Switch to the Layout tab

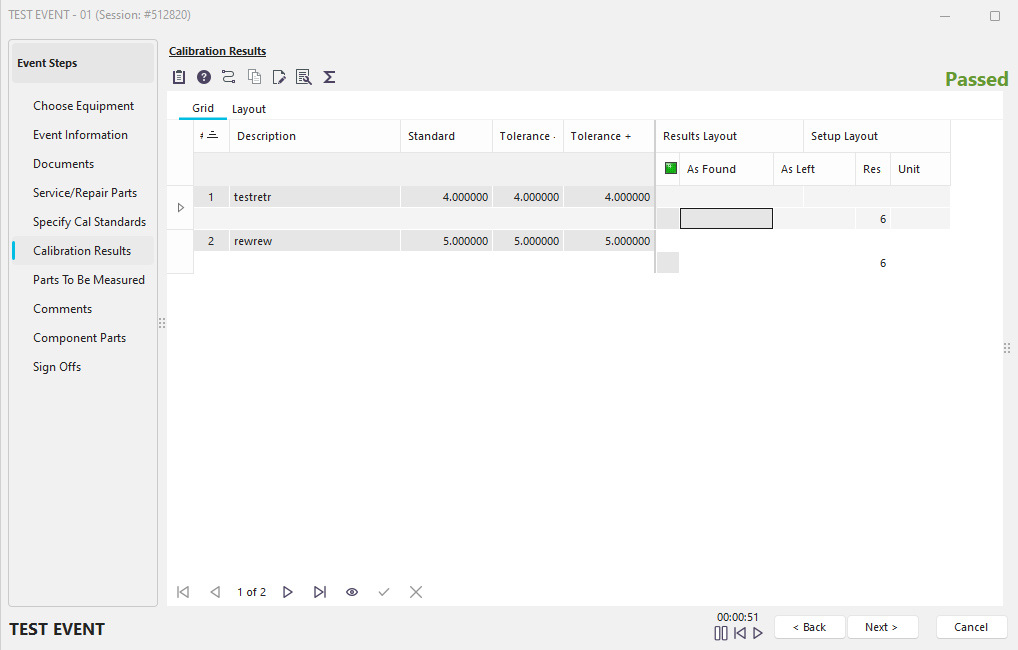(249, 109)
